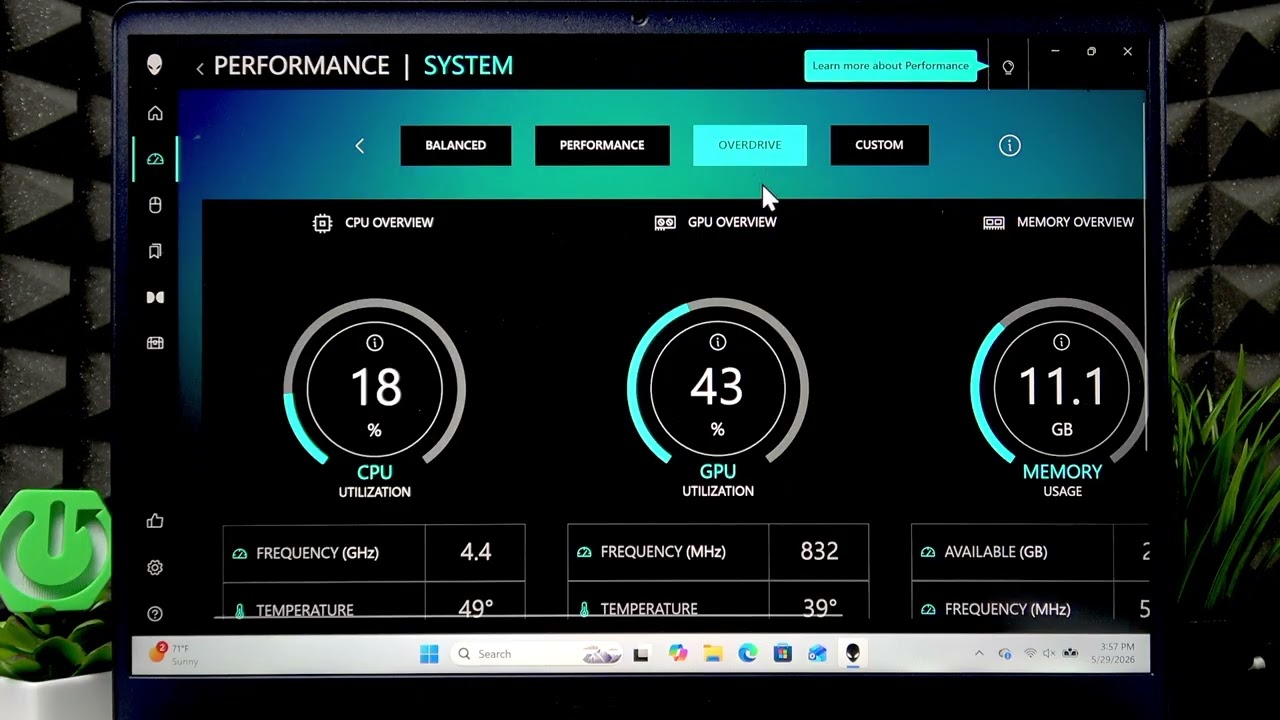
Task: Click the battery tray icon
Action: coord(1070,654)
